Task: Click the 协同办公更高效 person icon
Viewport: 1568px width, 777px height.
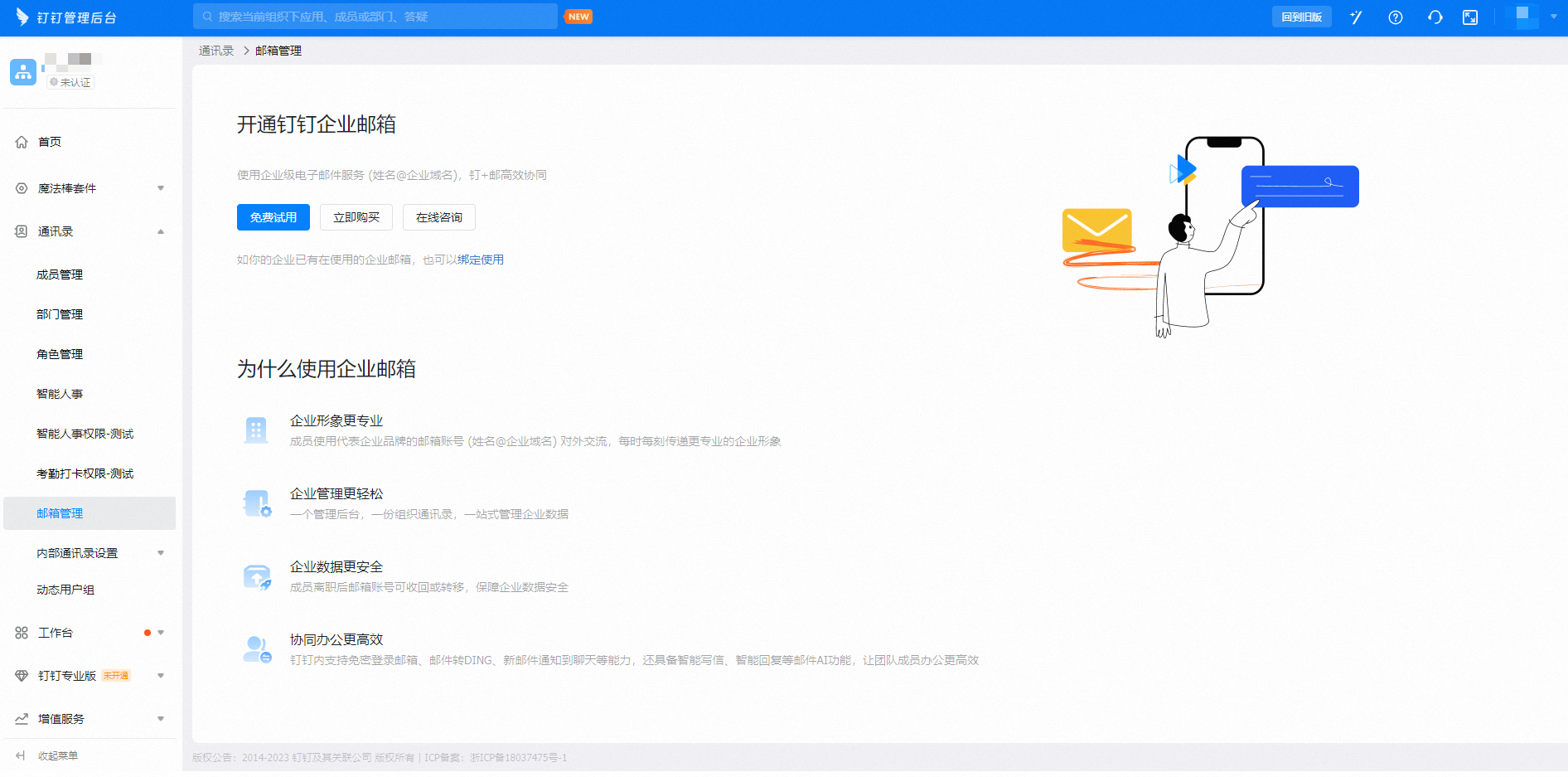Action: [x=257, y=649]
